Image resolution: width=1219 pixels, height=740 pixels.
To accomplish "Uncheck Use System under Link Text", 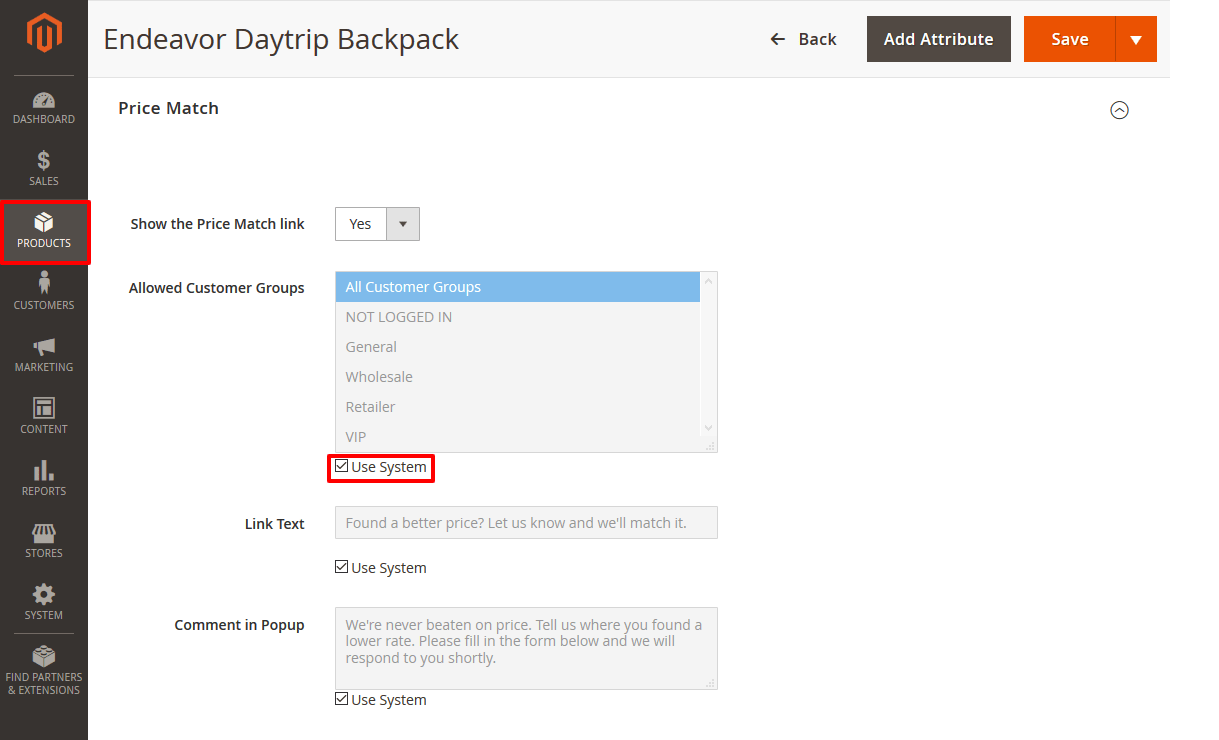I will 342,568.
